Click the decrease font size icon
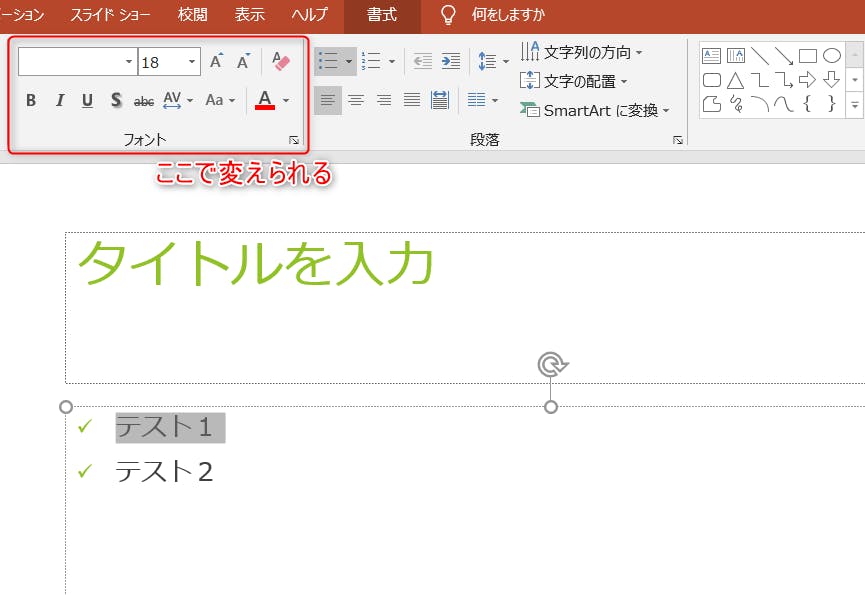The height and width of the screenshot is (595, 865). (x=243, y=62)
